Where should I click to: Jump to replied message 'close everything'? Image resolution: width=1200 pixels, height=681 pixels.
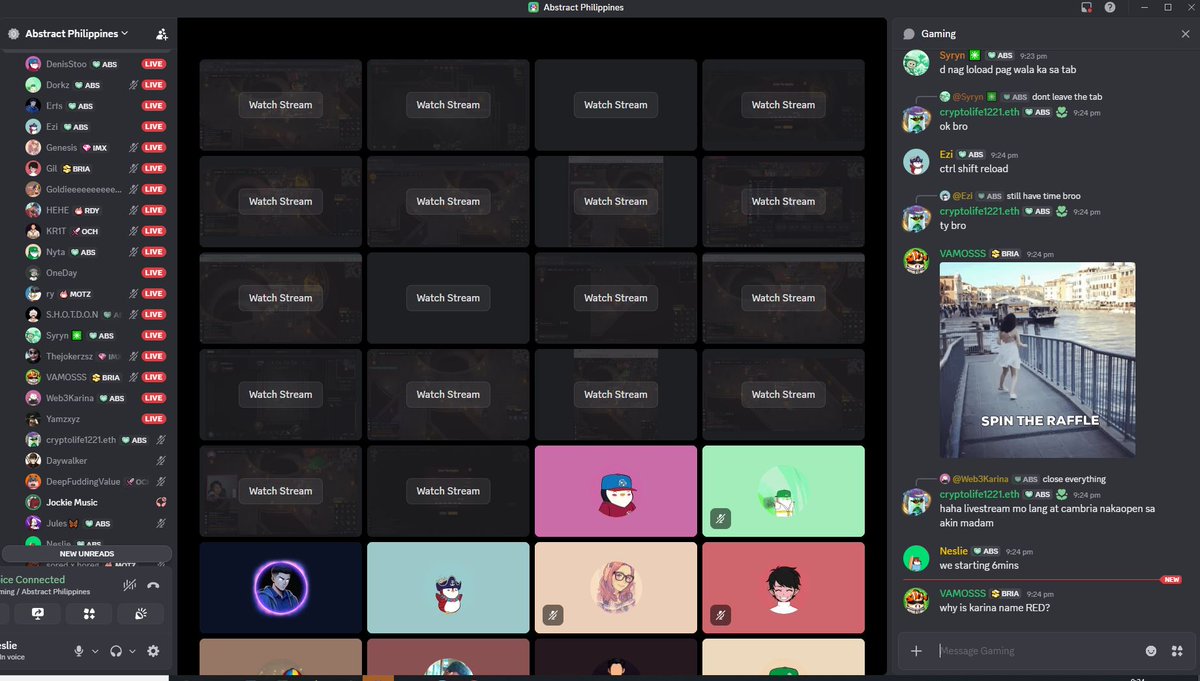click(1074, 479)
